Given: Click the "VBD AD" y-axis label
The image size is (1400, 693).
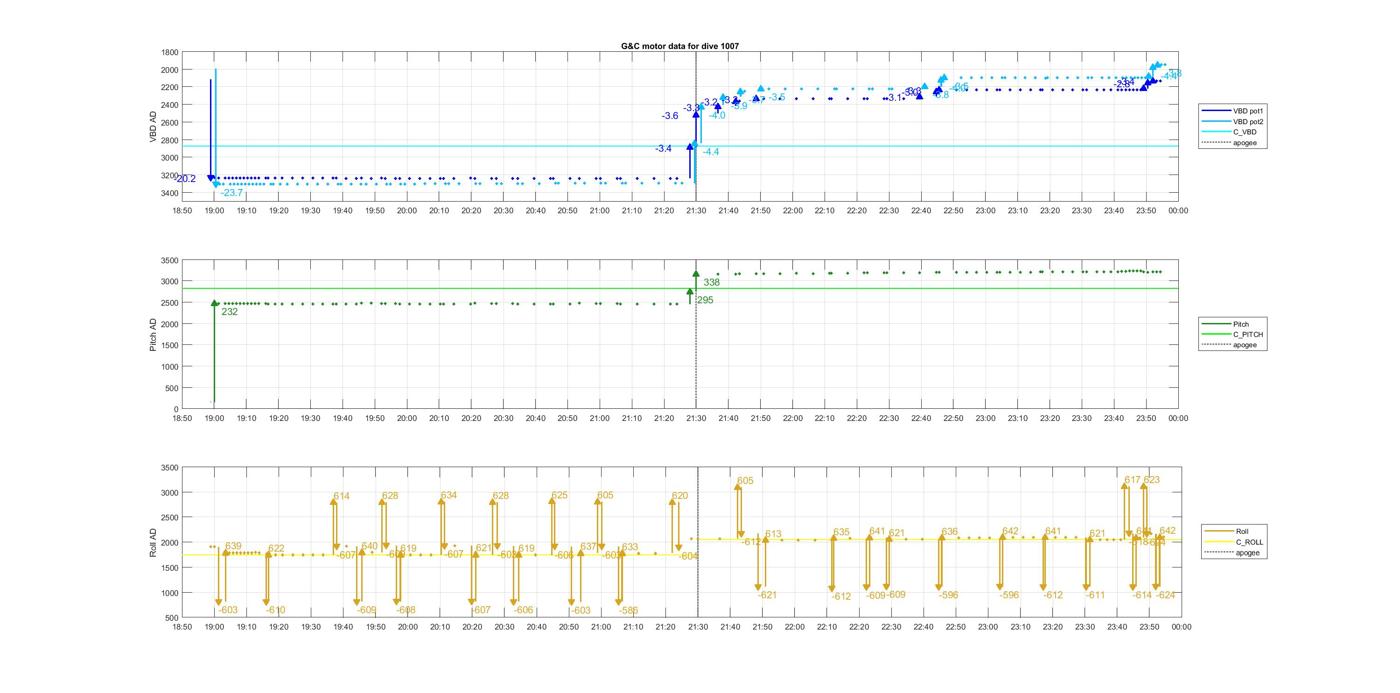Looking at the screenshot, I should [154, 125].
